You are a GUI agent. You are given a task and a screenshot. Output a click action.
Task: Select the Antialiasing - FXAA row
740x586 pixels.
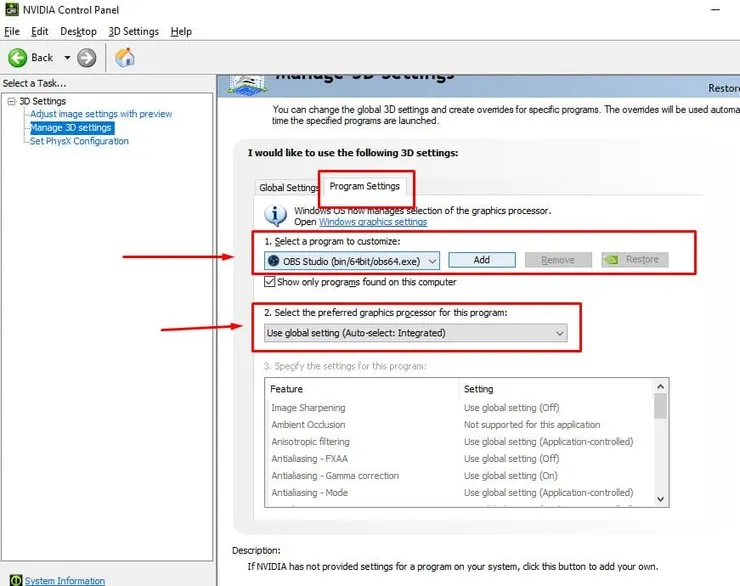460,459
